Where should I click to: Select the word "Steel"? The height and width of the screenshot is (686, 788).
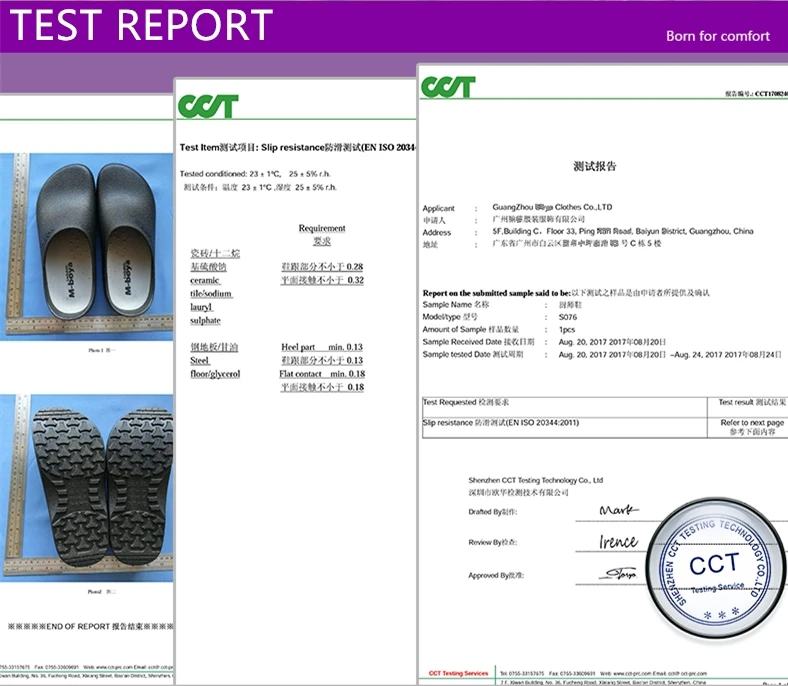pos(200,361)
